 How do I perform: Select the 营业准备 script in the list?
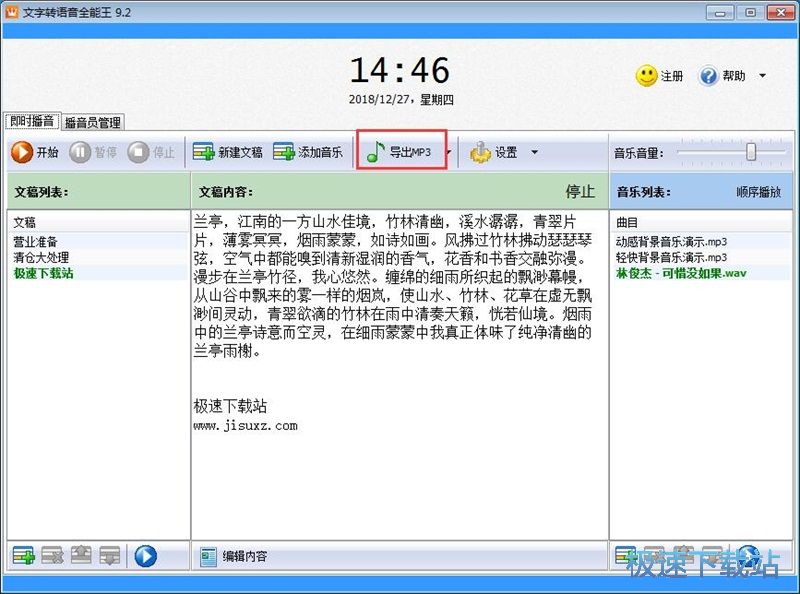[x=98, y=241]
